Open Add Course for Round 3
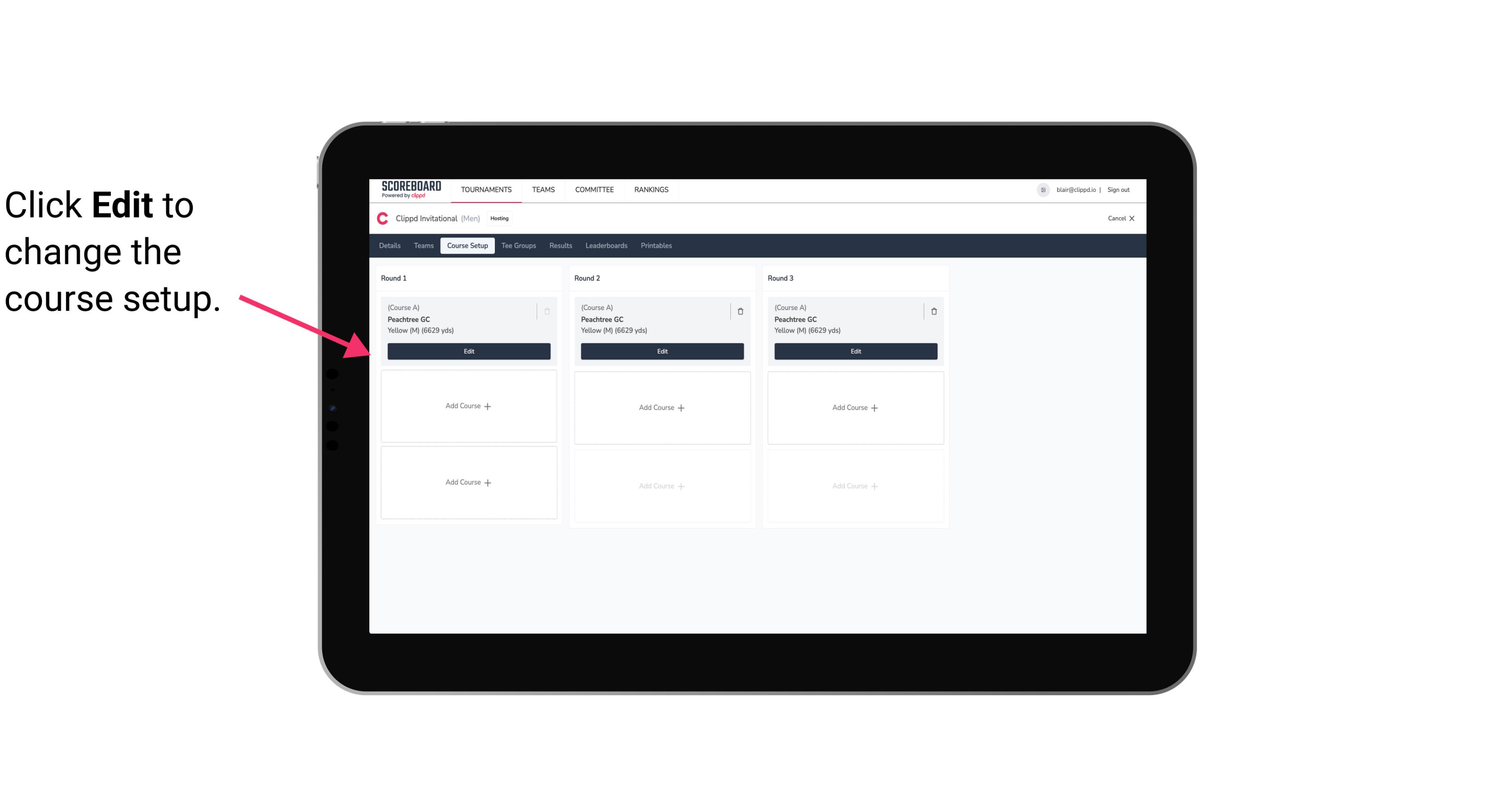 [x=855, y=407]
